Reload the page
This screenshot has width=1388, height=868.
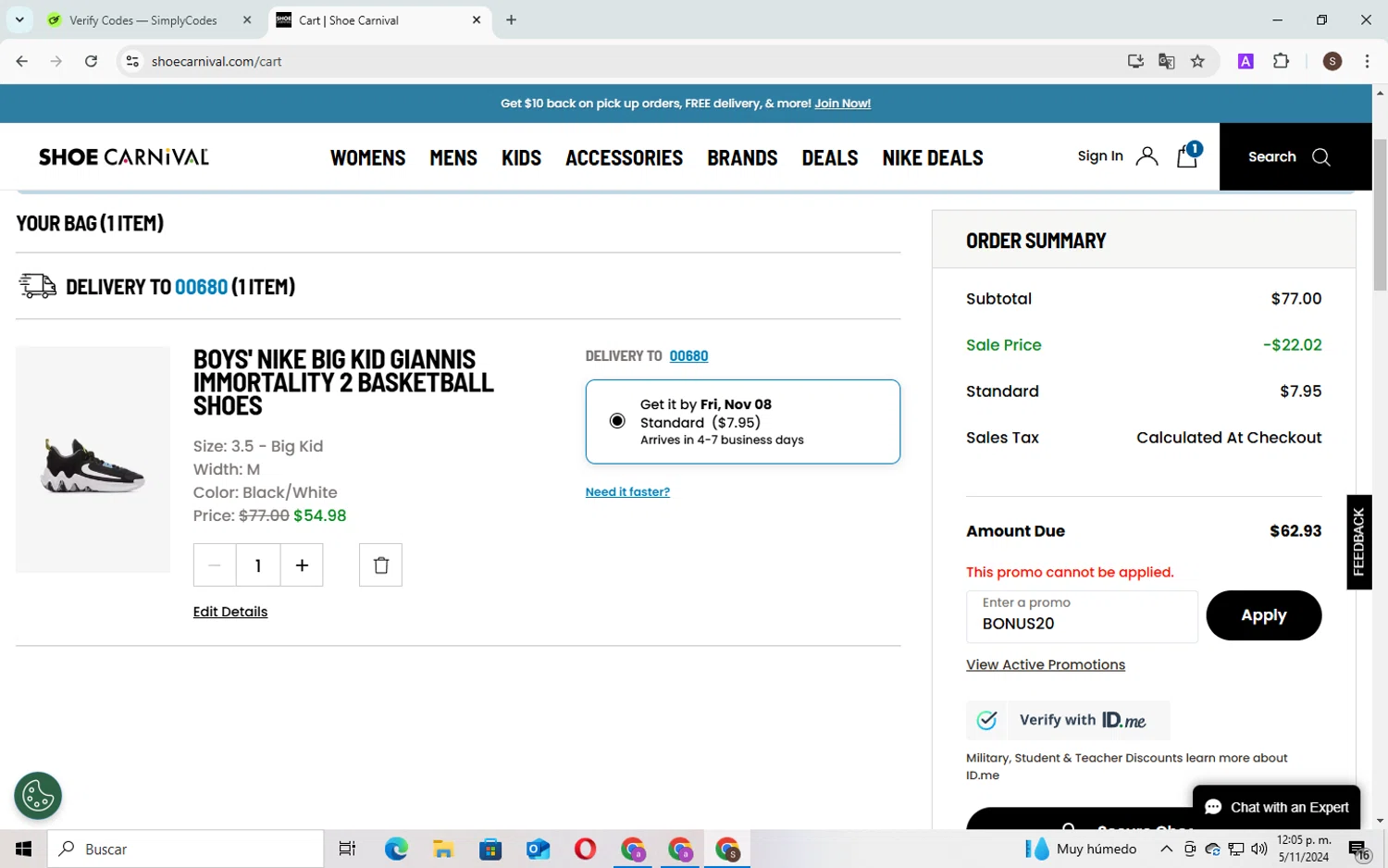pos(91,61)
